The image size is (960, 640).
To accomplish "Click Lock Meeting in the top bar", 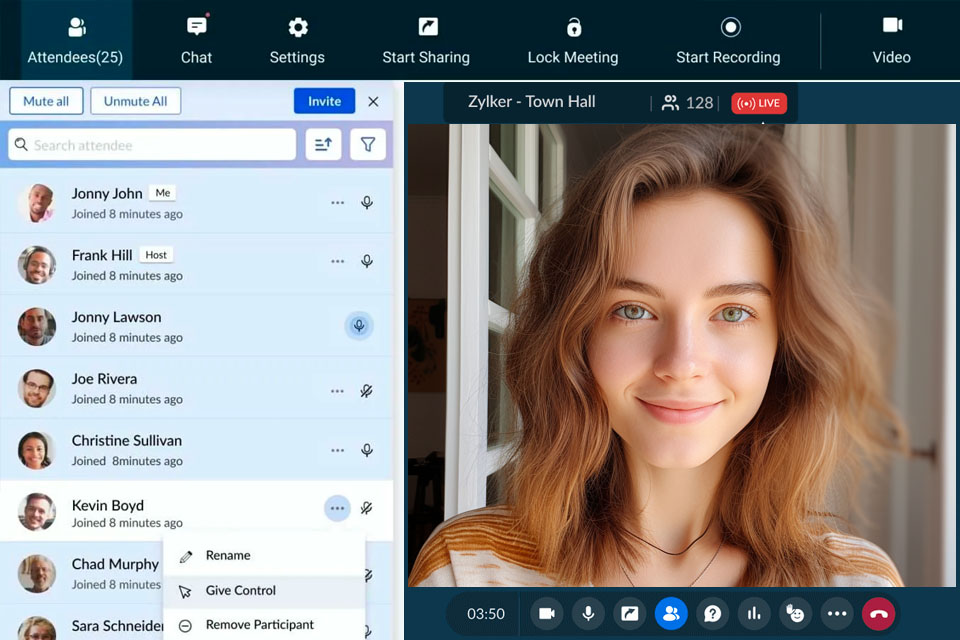I will click(x=573, y=40).
